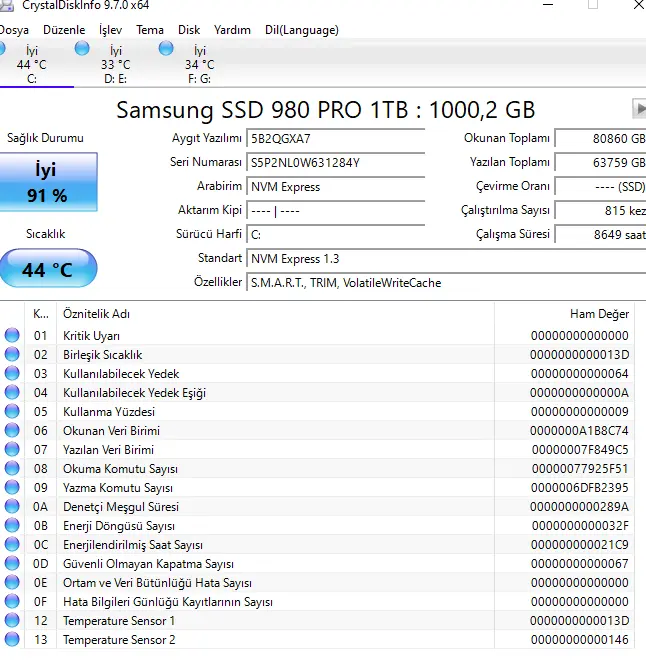The image size is (646, 663).
Task: Click the Arabirim field NVM Express
Action: (336, 187)
